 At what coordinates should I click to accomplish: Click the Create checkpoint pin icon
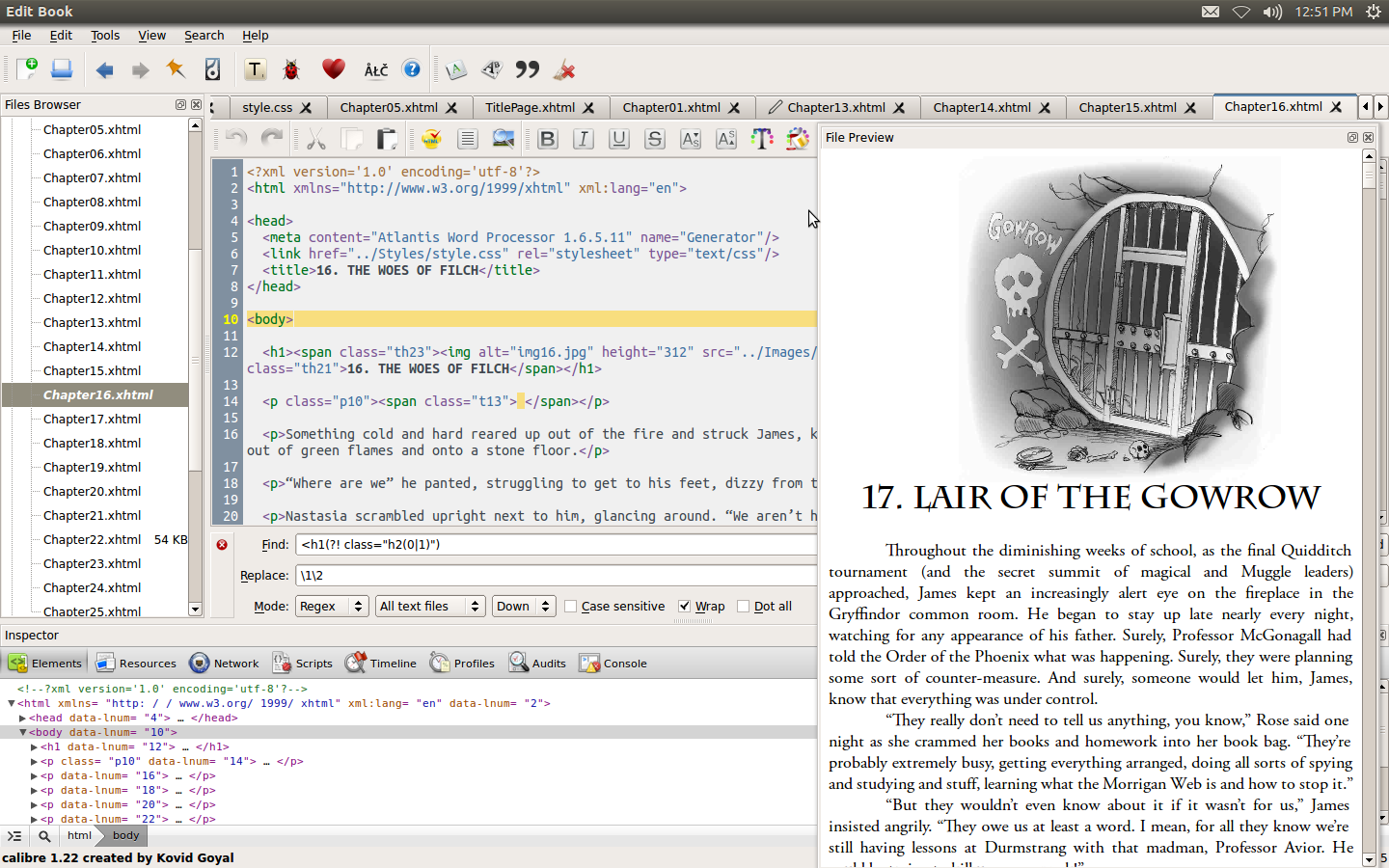pyautogui.click(x=176, y=69)
